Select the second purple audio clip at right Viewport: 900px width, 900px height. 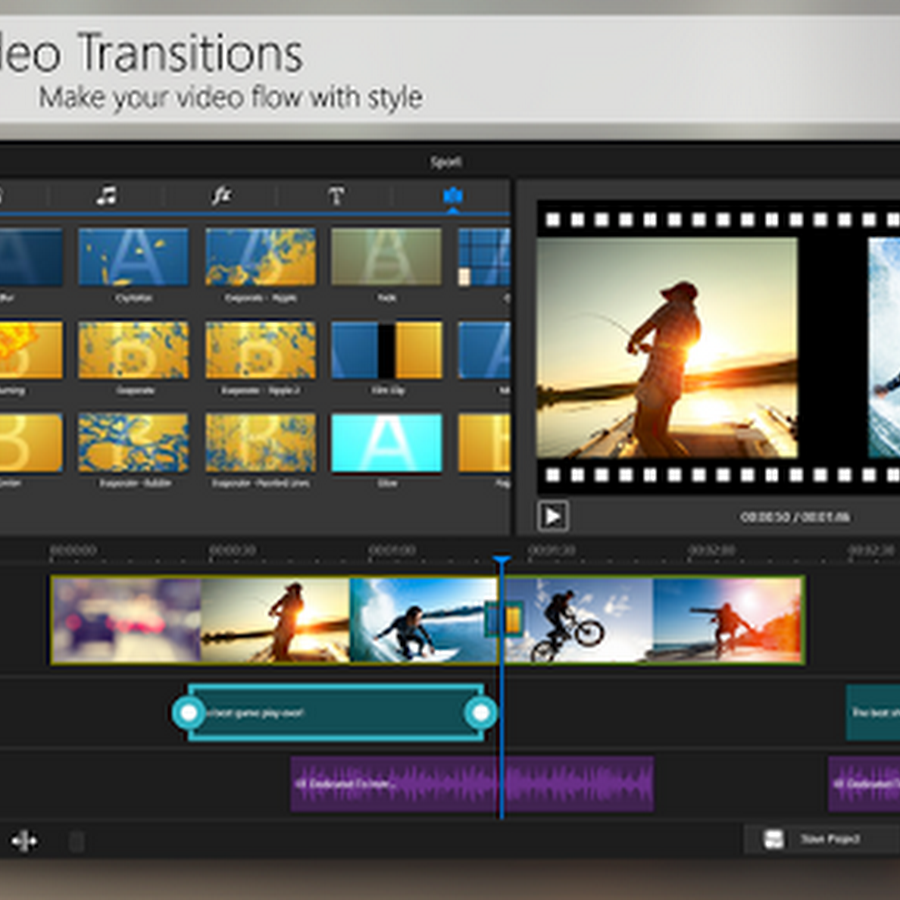click(x=864, y=783)
